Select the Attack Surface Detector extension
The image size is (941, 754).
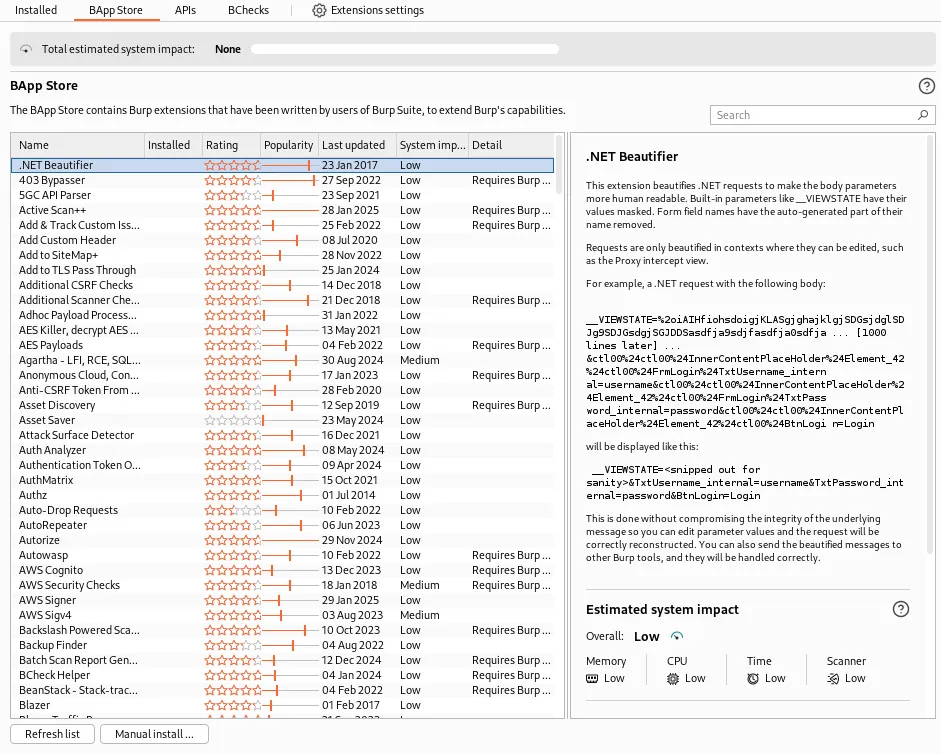click(282, 435)
